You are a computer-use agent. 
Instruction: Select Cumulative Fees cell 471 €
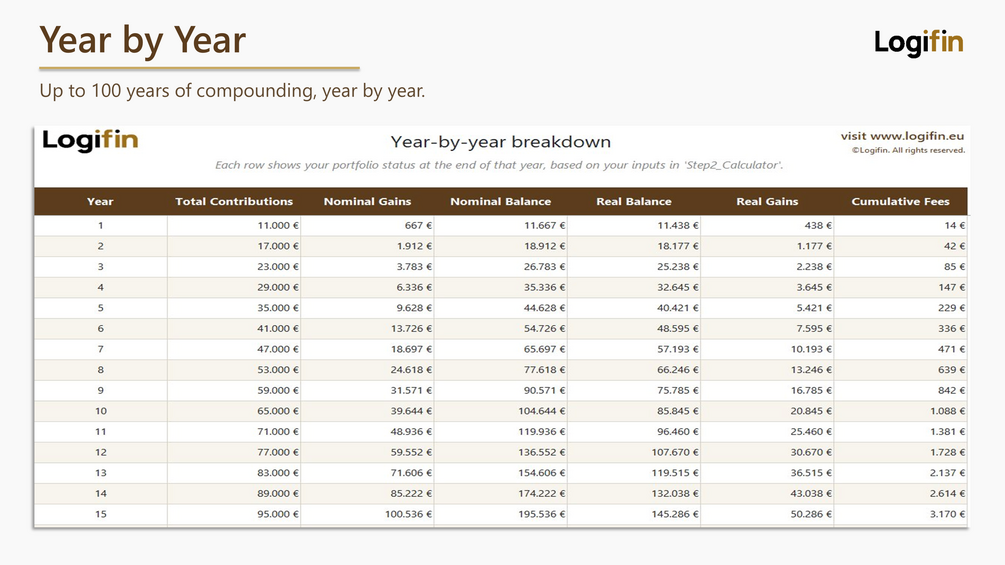pos(901,349)
